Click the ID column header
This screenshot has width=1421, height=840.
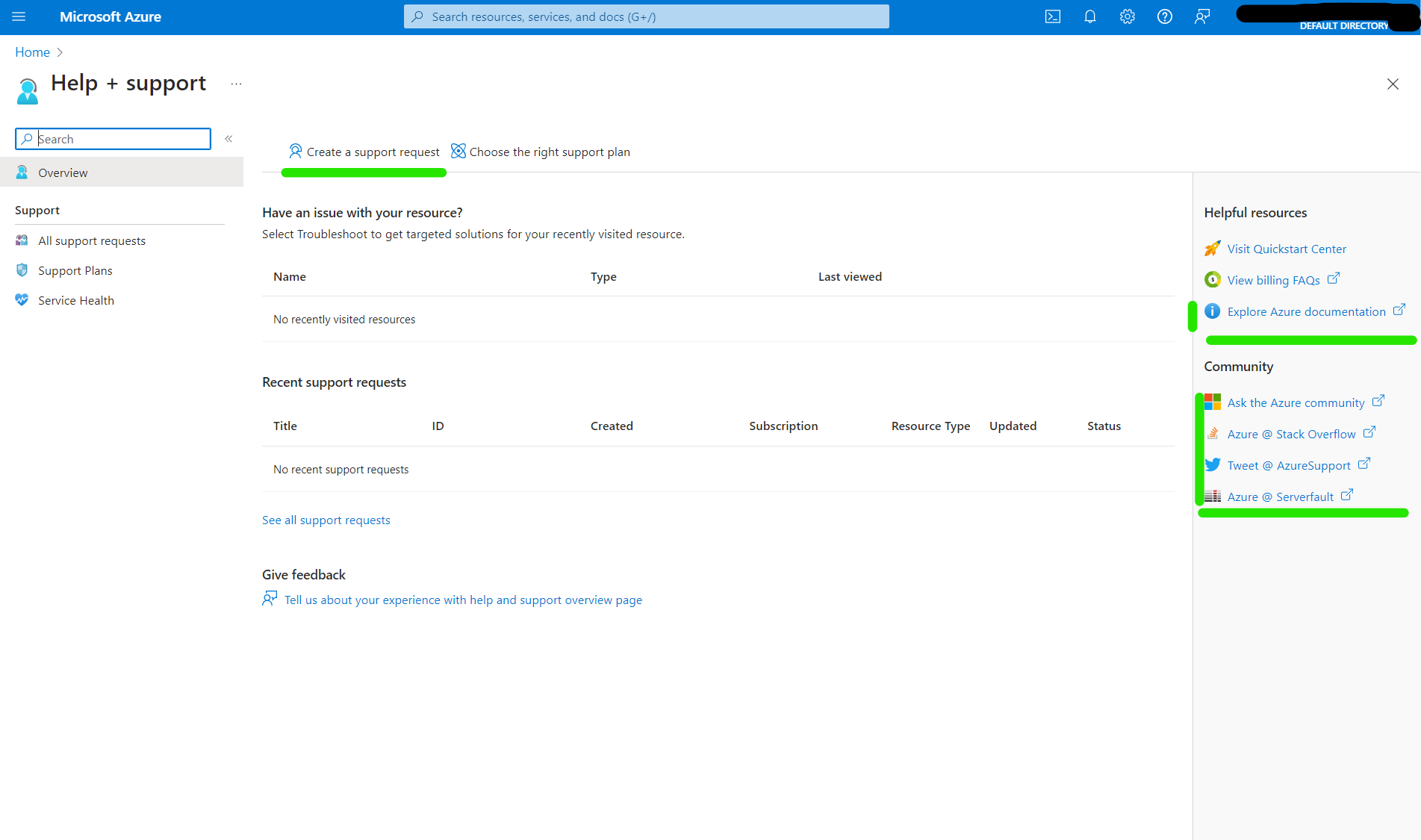click(438, 426)
